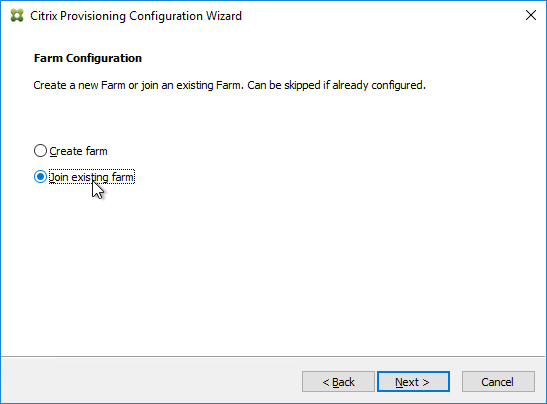This screenshot has width=547, height=404.
Task: Click the Next > button
Action: click(x=413, y=382)
